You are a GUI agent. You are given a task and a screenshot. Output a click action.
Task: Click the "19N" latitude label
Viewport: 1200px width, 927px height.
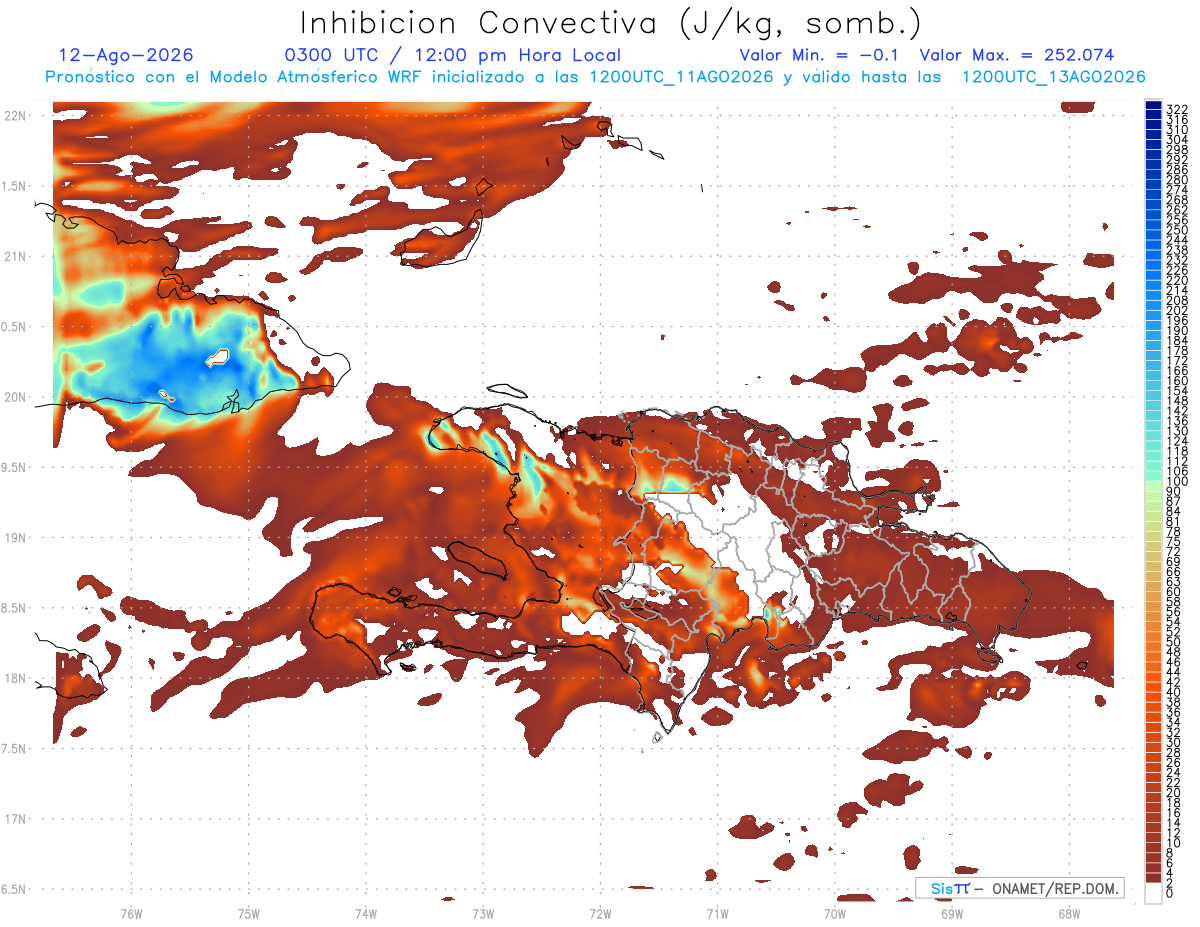[16, 538]
